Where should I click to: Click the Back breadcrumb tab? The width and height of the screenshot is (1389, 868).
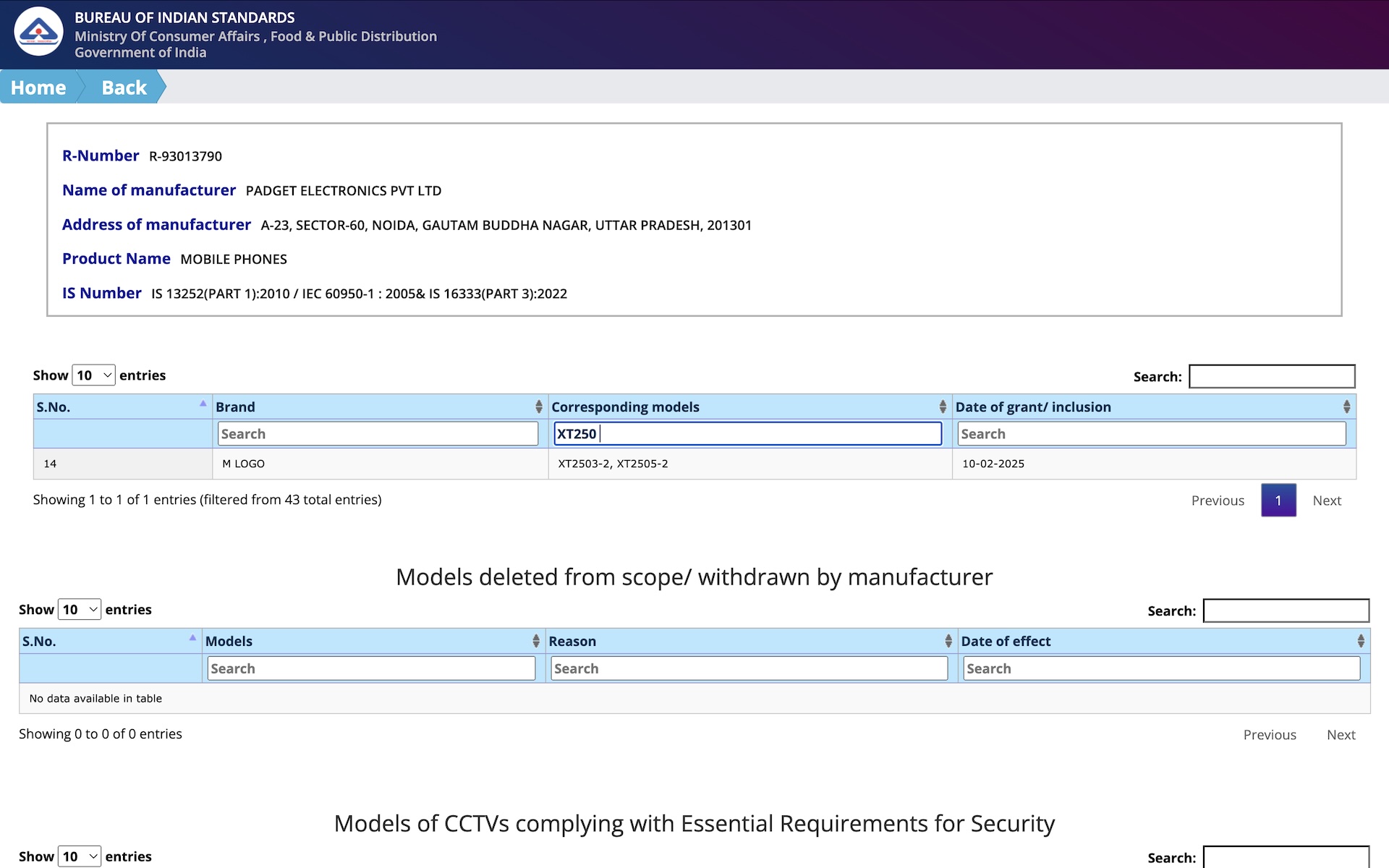pyautogui.click(x=124, y=88)
